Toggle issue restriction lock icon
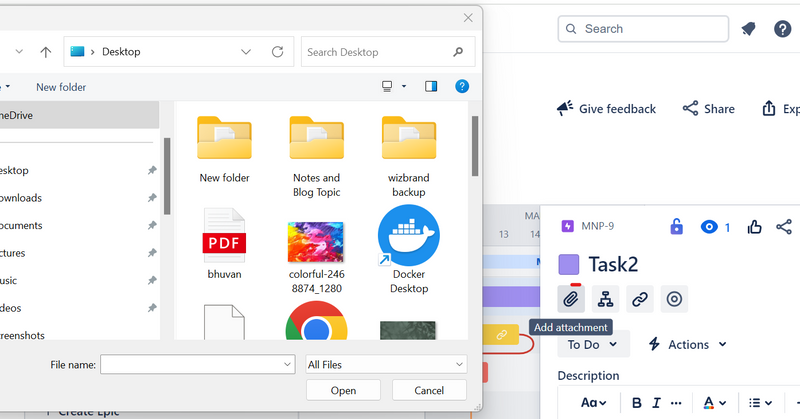The height and width of the screenshot is (419, 800). click(x=676, y=227)
